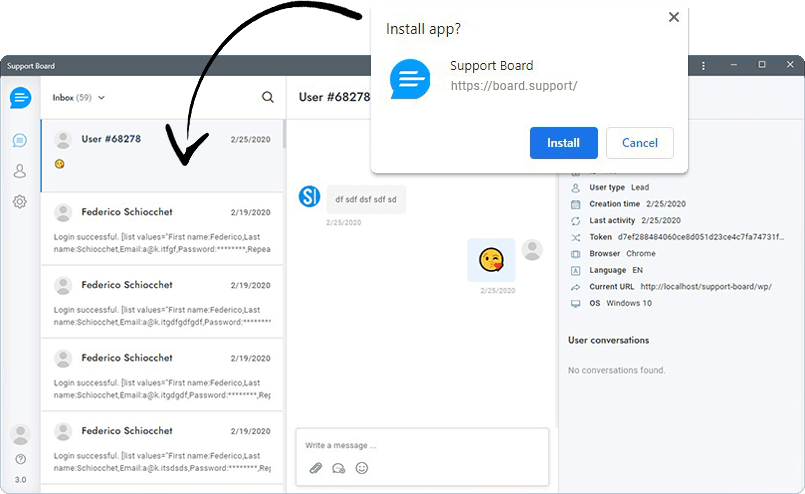Click the kissing emoji message bubble
This screenshot has height=494, width=805.
pyautogui.click(x=491, y=260)
